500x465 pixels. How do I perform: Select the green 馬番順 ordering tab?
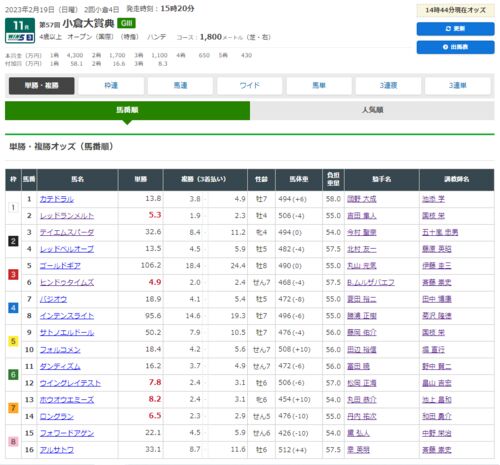pyautogui.click(x=127, y=110)
